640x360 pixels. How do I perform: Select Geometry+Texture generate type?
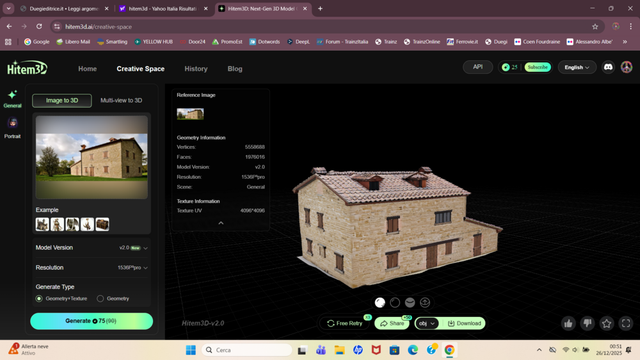[x=61, y=299]
